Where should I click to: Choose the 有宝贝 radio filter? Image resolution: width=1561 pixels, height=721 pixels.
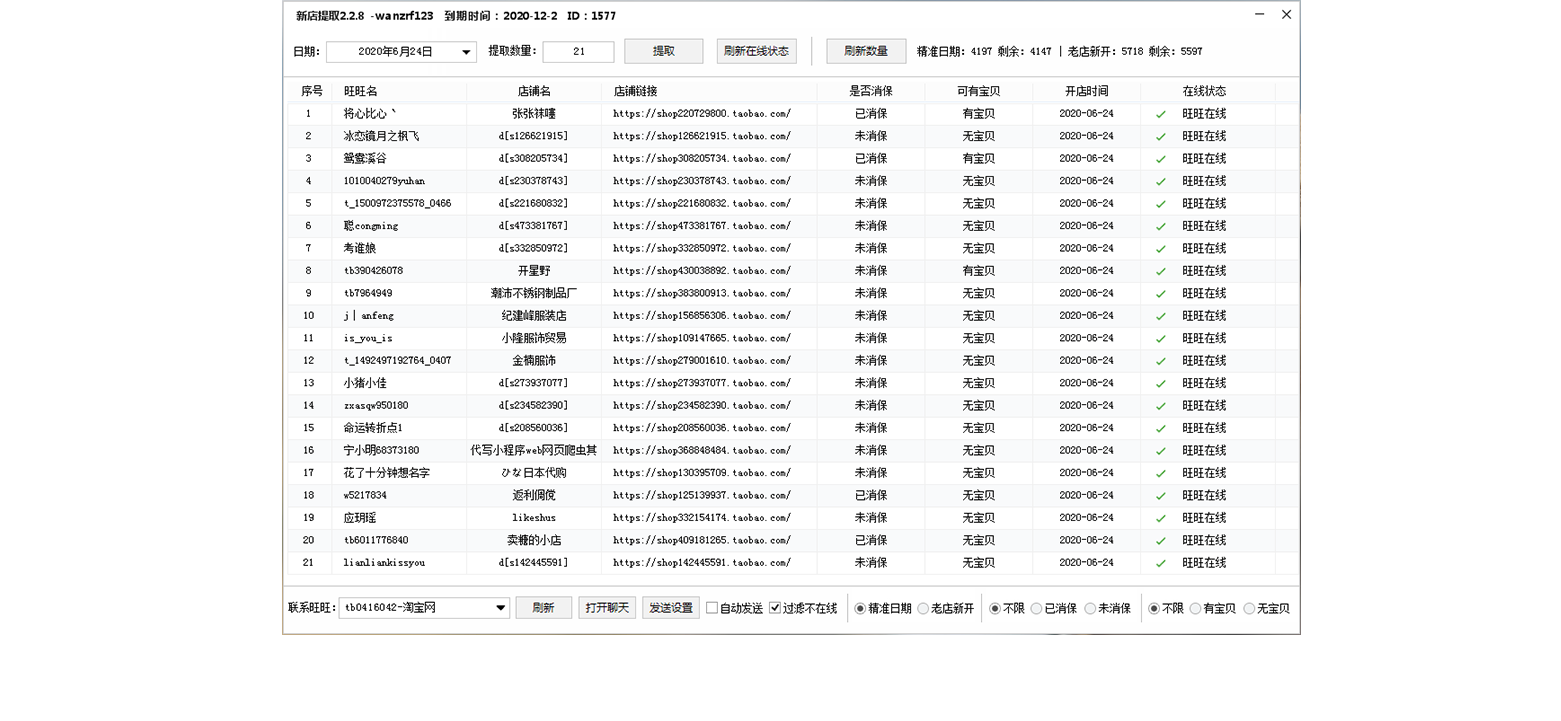click(1195, 608)
